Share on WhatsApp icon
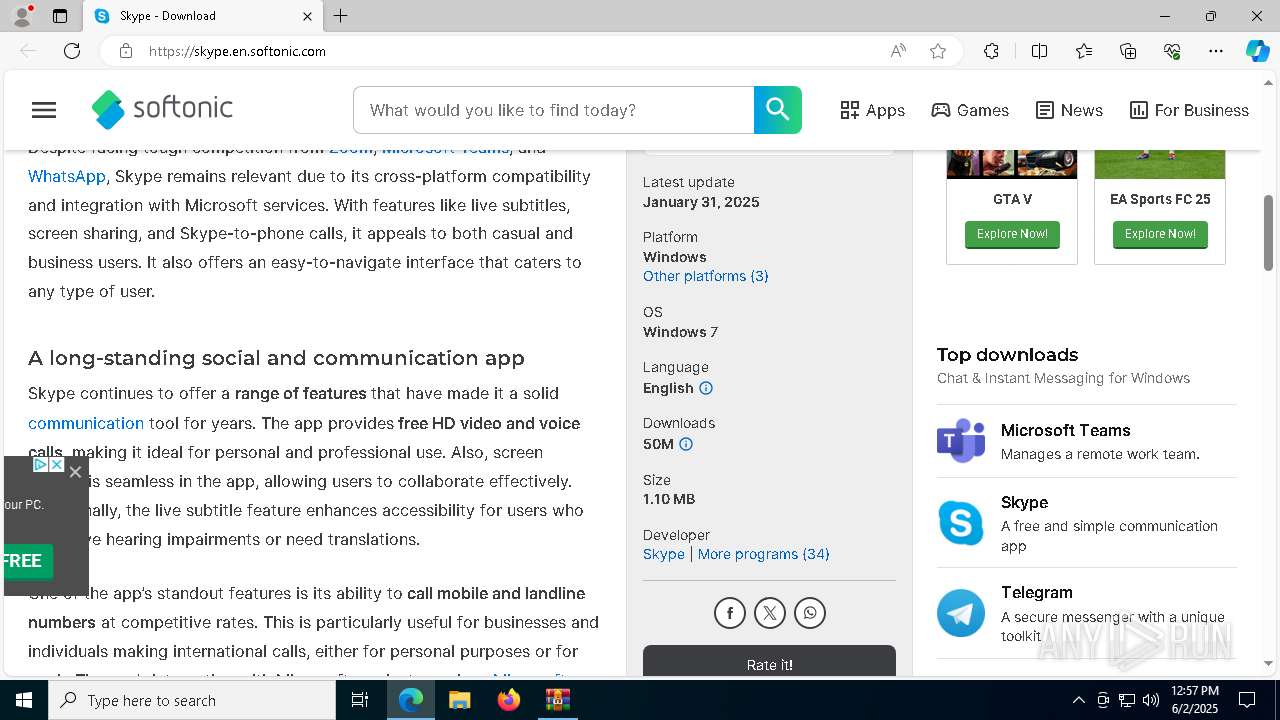Screen dimensions: 1280x720 pyautogui.click(x=810, y=613)
